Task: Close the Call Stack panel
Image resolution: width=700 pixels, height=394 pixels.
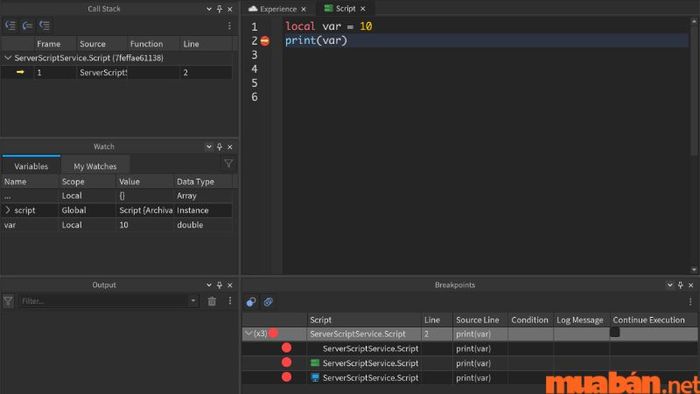Action: [x=230, y=9]
